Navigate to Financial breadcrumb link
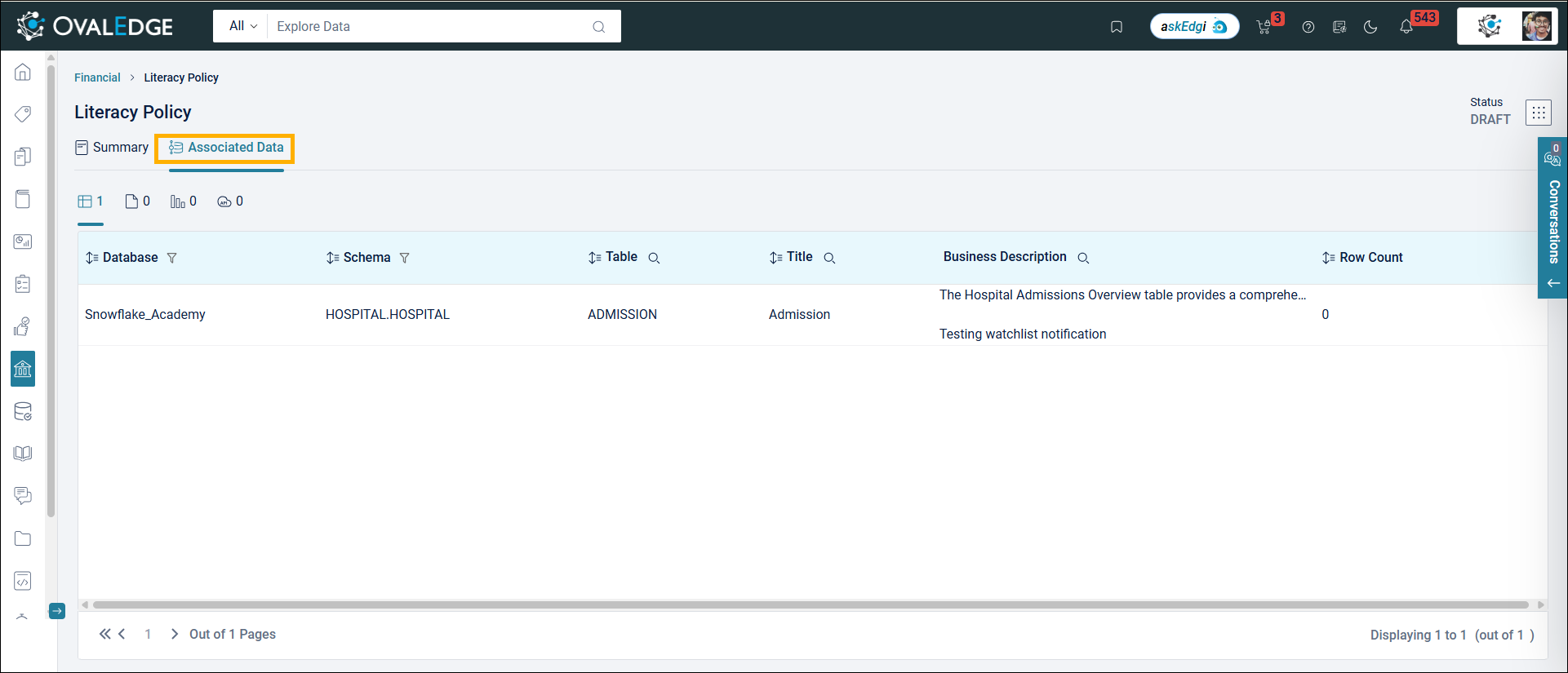The height and width of the screenshot is (673, 1568). (97, 77)
